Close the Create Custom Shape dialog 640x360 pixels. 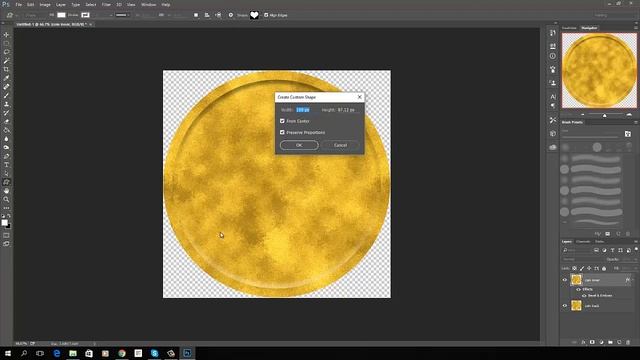tap(360, 97)
